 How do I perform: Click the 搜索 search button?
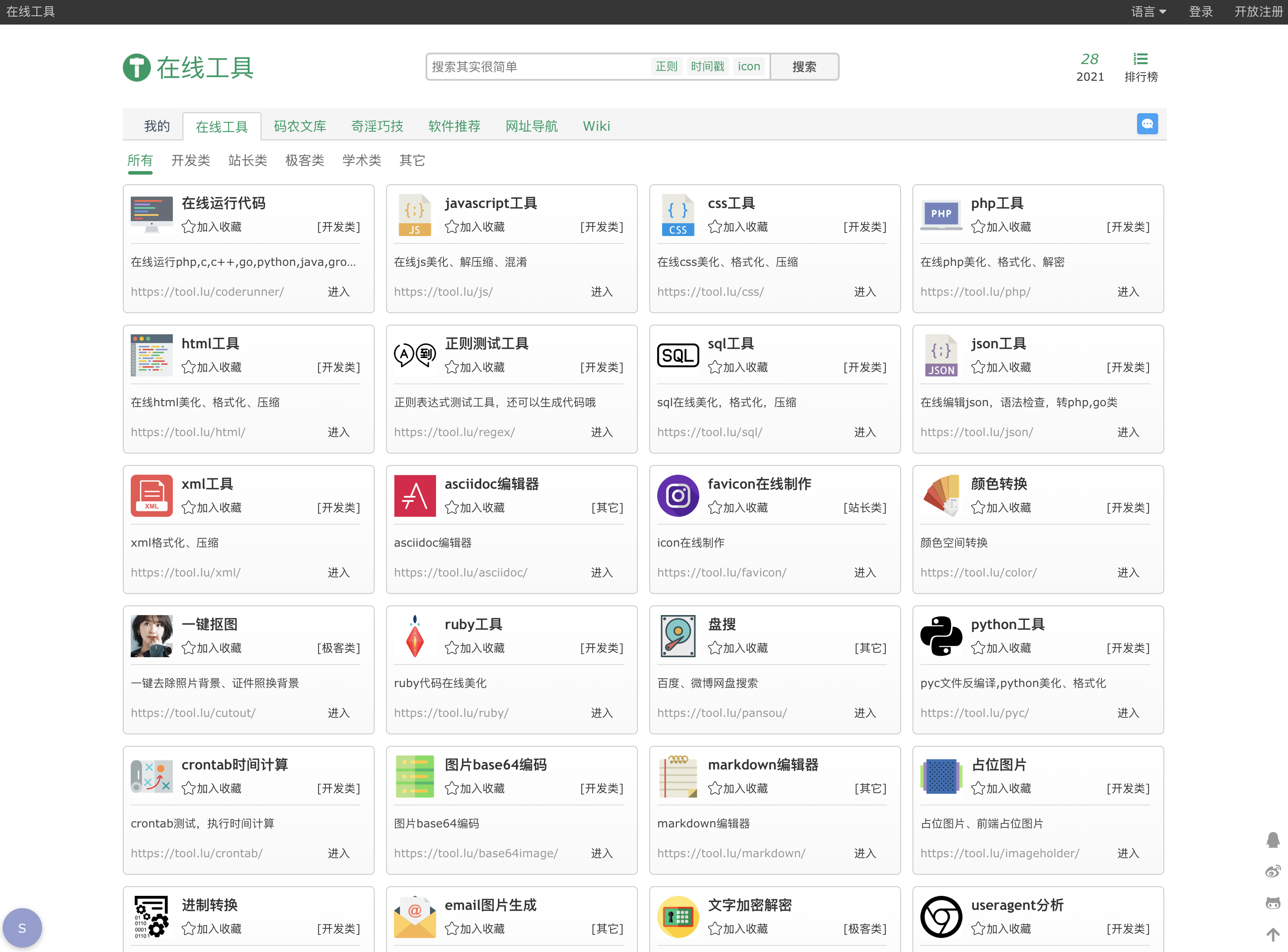(804, 67)
